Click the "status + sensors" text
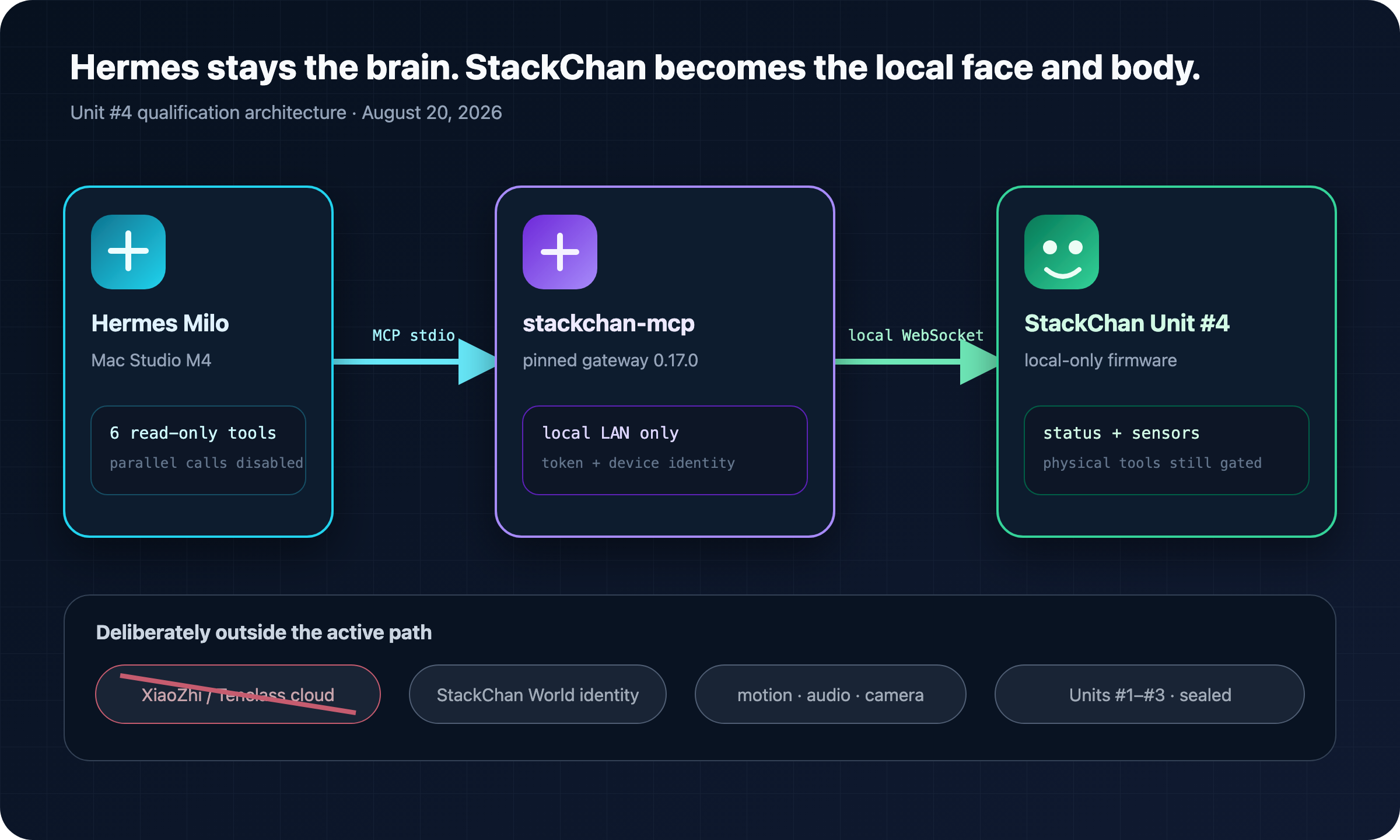This screenshot has width=1400, height=840. tap(1121, 433)
